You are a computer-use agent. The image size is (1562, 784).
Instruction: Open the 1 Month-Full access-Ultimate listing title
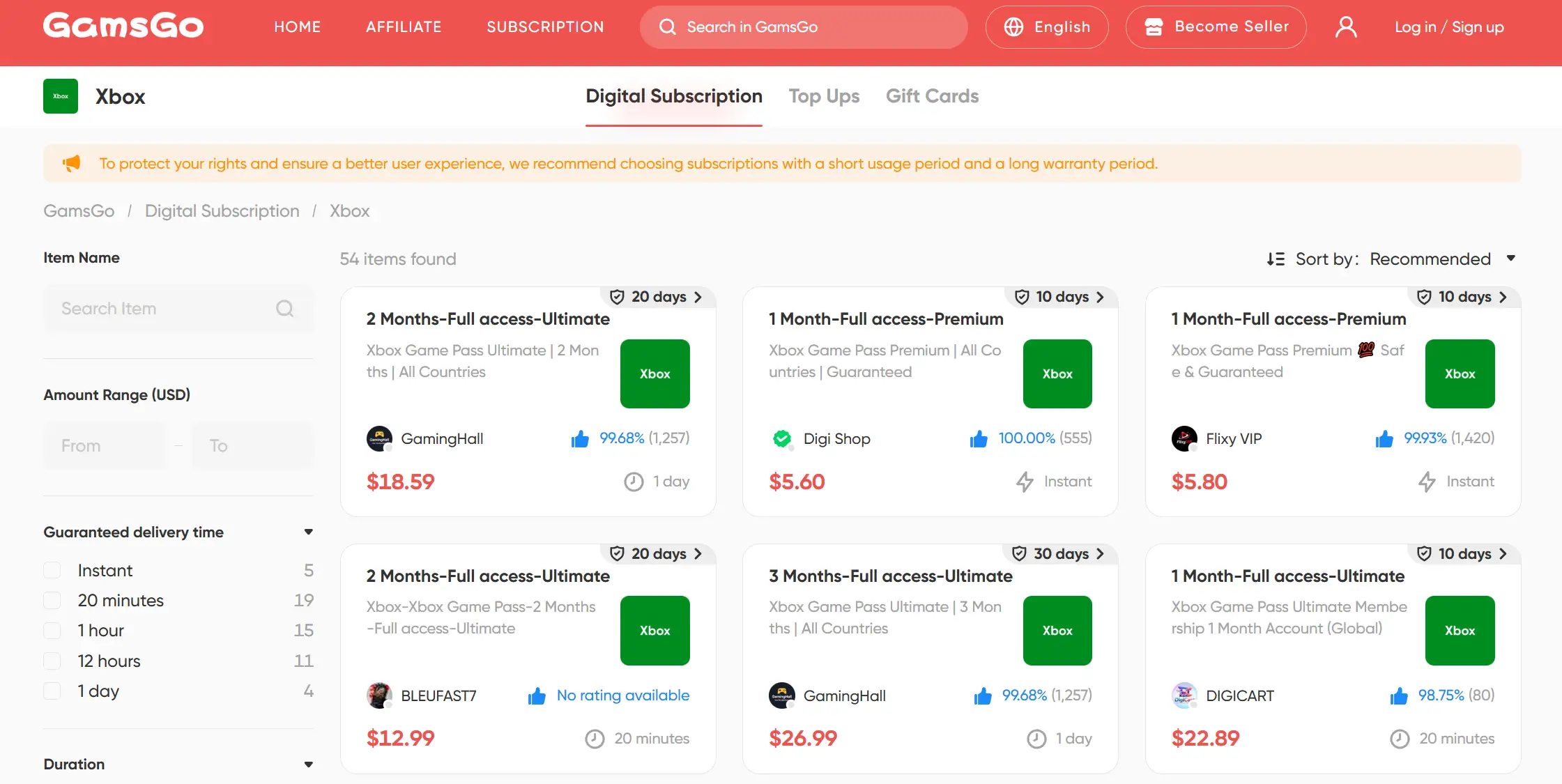click(1288, 576)
